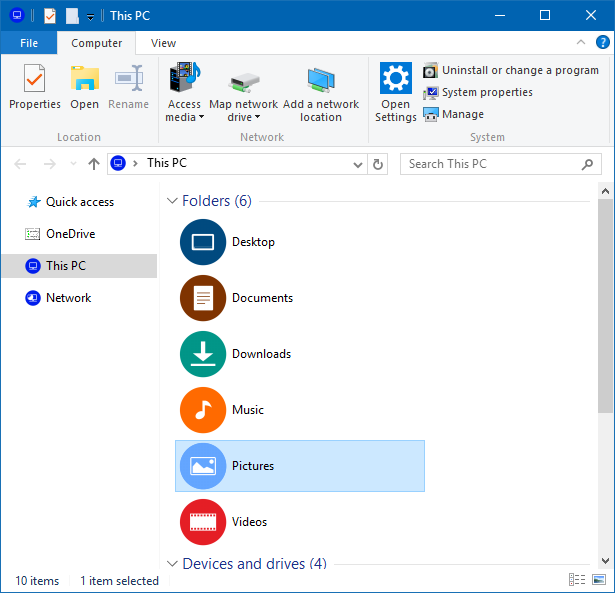Collapse Devices and drives section
Screen dimensions: 615x593
click(x=172, y=564)
